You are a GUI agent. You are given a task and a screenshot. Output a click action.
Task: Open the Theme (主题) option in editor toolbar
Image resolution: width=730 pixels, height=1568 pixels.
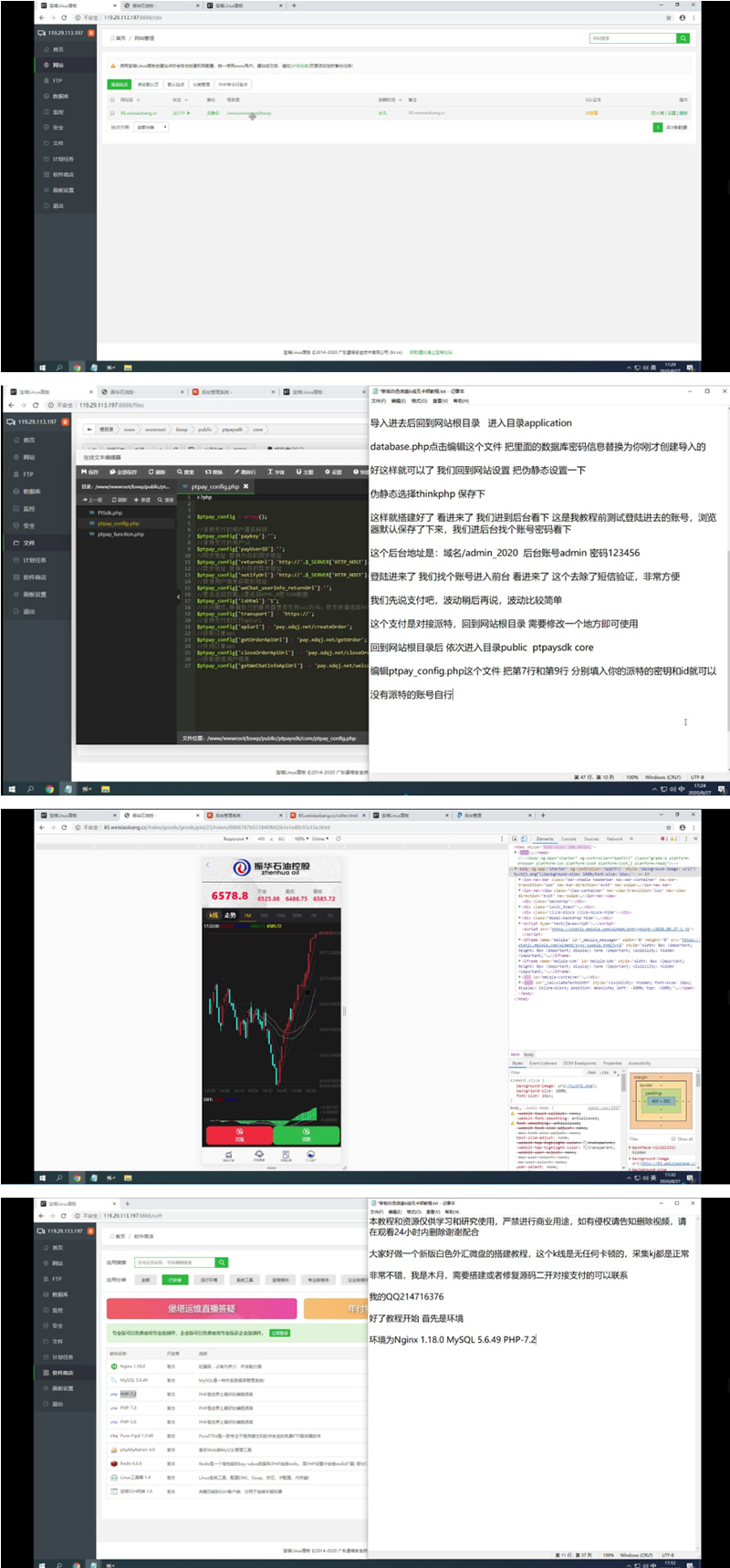(x=306, y=472)
